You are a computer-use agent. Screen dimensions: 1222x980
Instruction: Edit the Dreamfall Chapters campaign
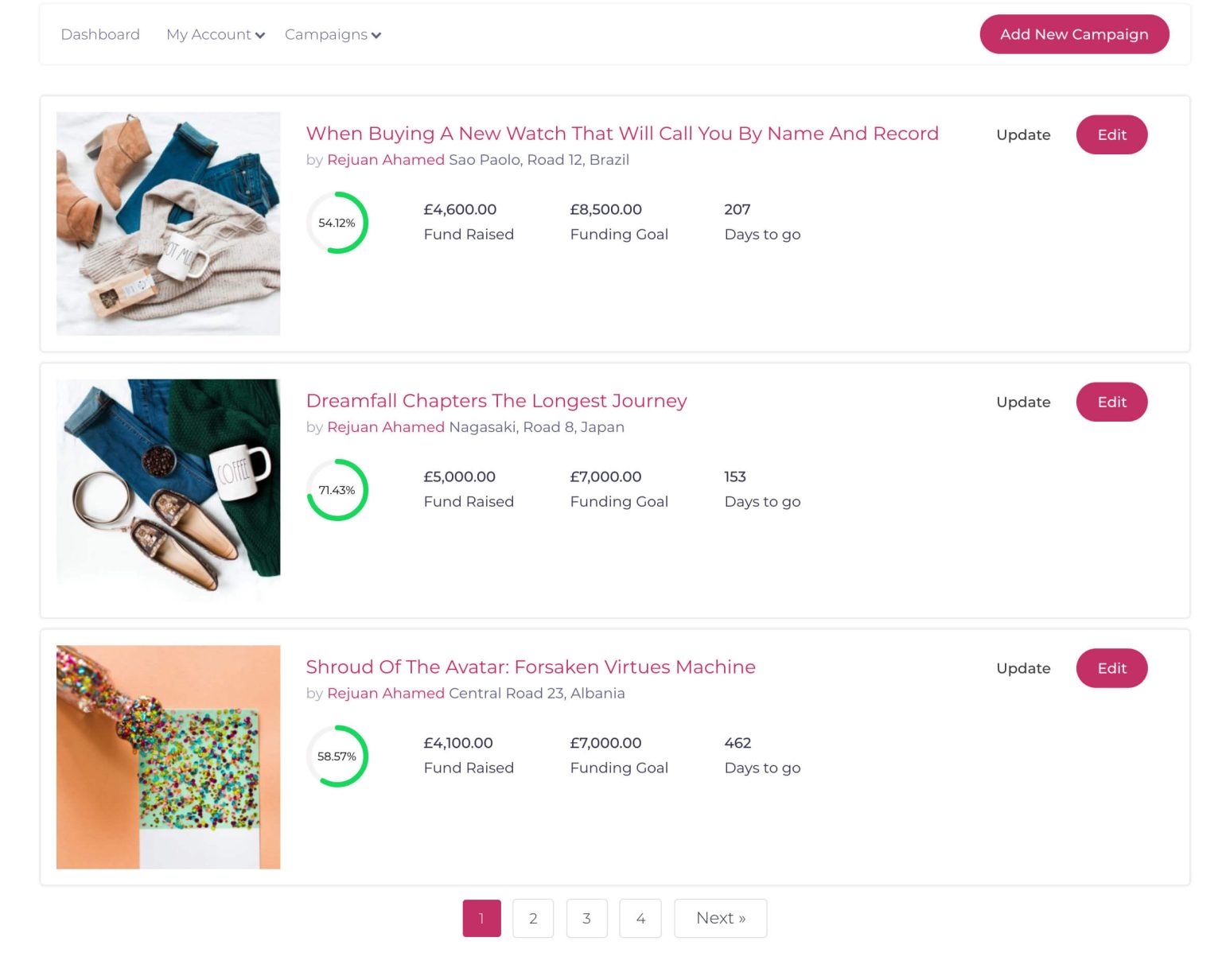coord(1111,402)
